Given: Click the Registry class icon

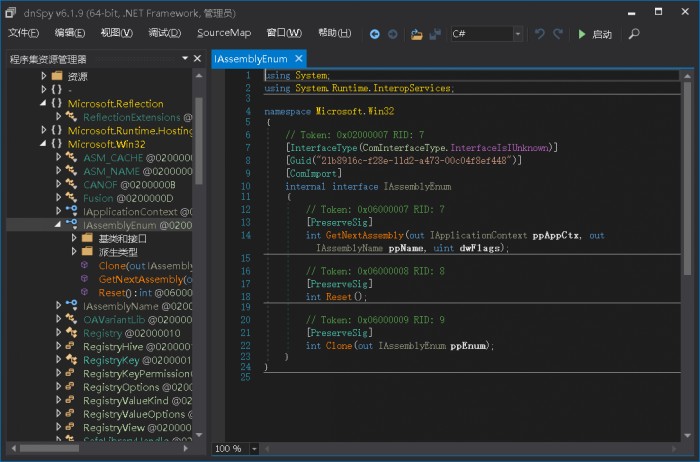Looking at the screenshot, I should coord(71,333).
